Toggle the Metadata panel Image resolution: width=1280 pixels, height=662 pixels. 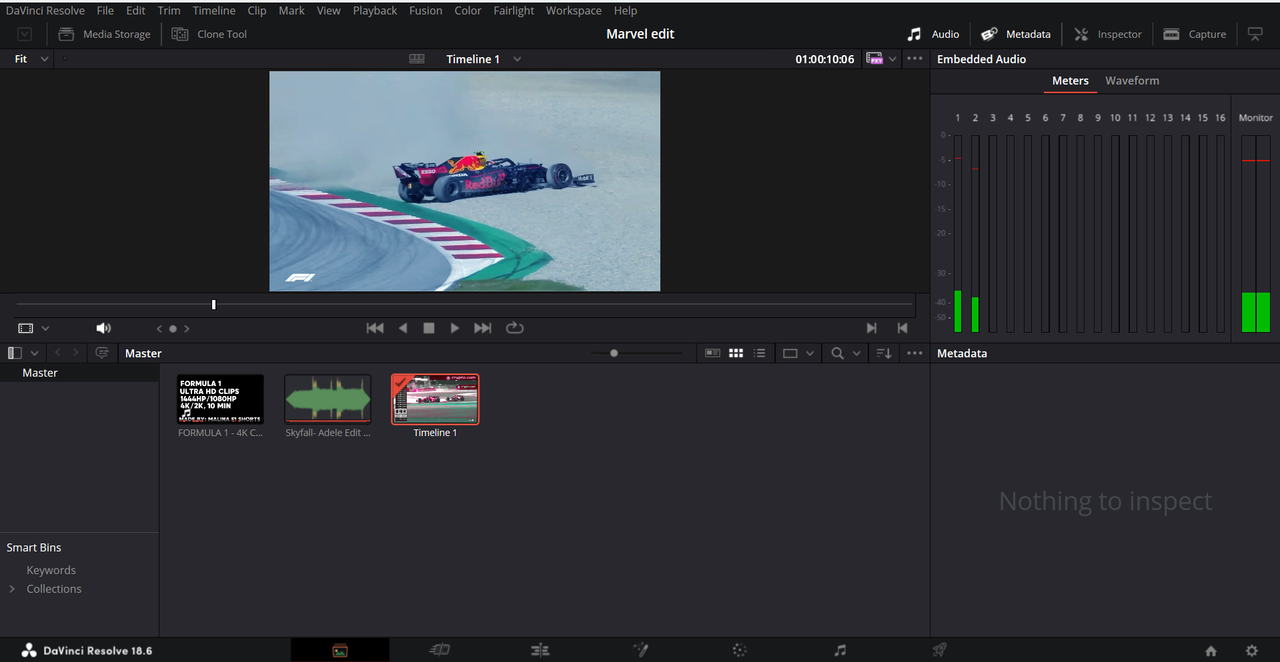coord(1016,34)
